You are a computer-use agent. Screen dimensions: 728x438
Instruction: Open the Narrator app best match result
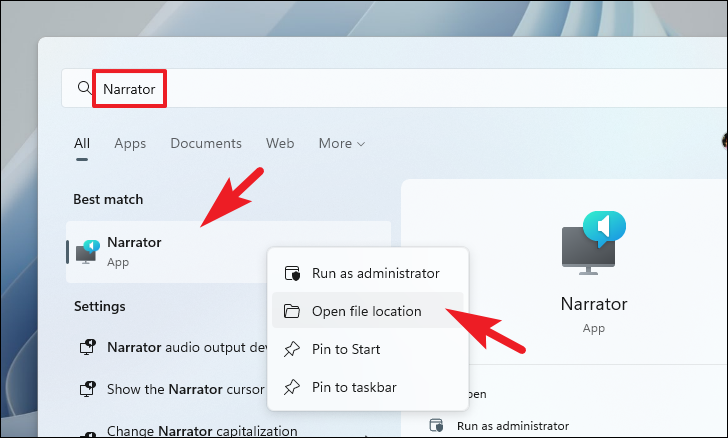228,252
